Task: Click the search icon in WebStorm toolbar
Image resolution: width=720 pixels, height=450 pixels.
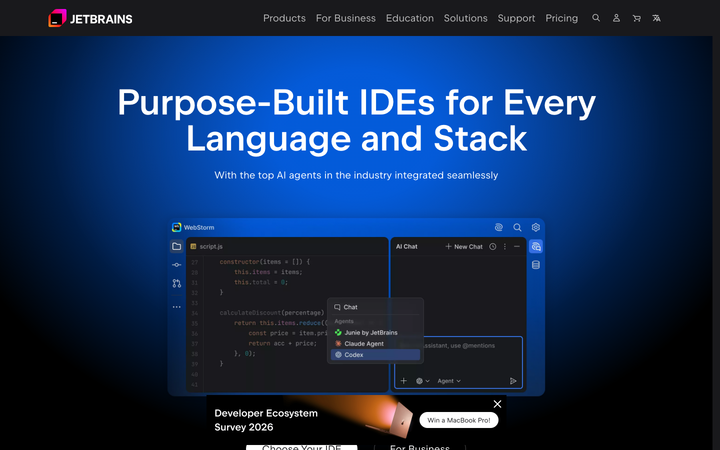Action: [518, 227]
